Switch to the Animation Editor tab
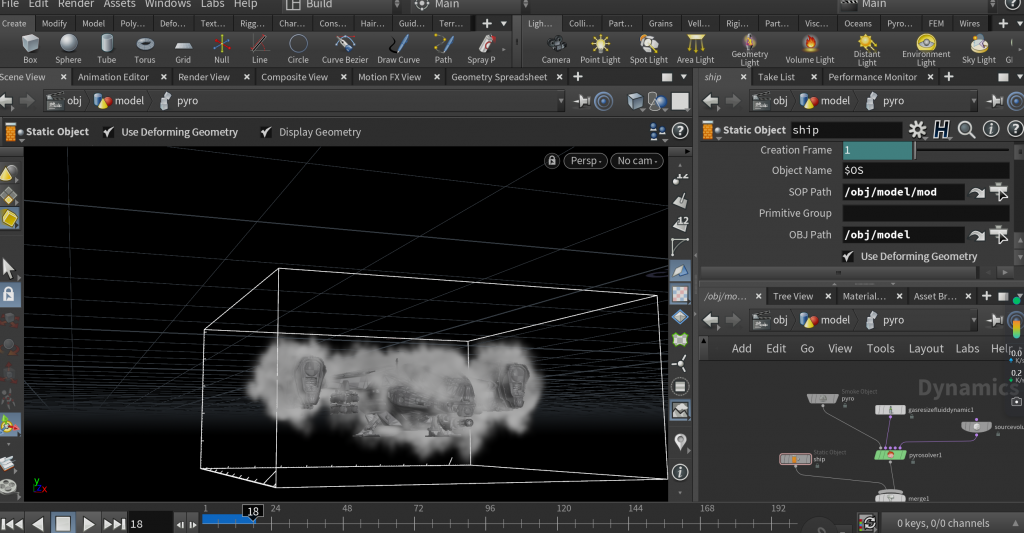The image size is (1024, 533). (x=113, y=77)
